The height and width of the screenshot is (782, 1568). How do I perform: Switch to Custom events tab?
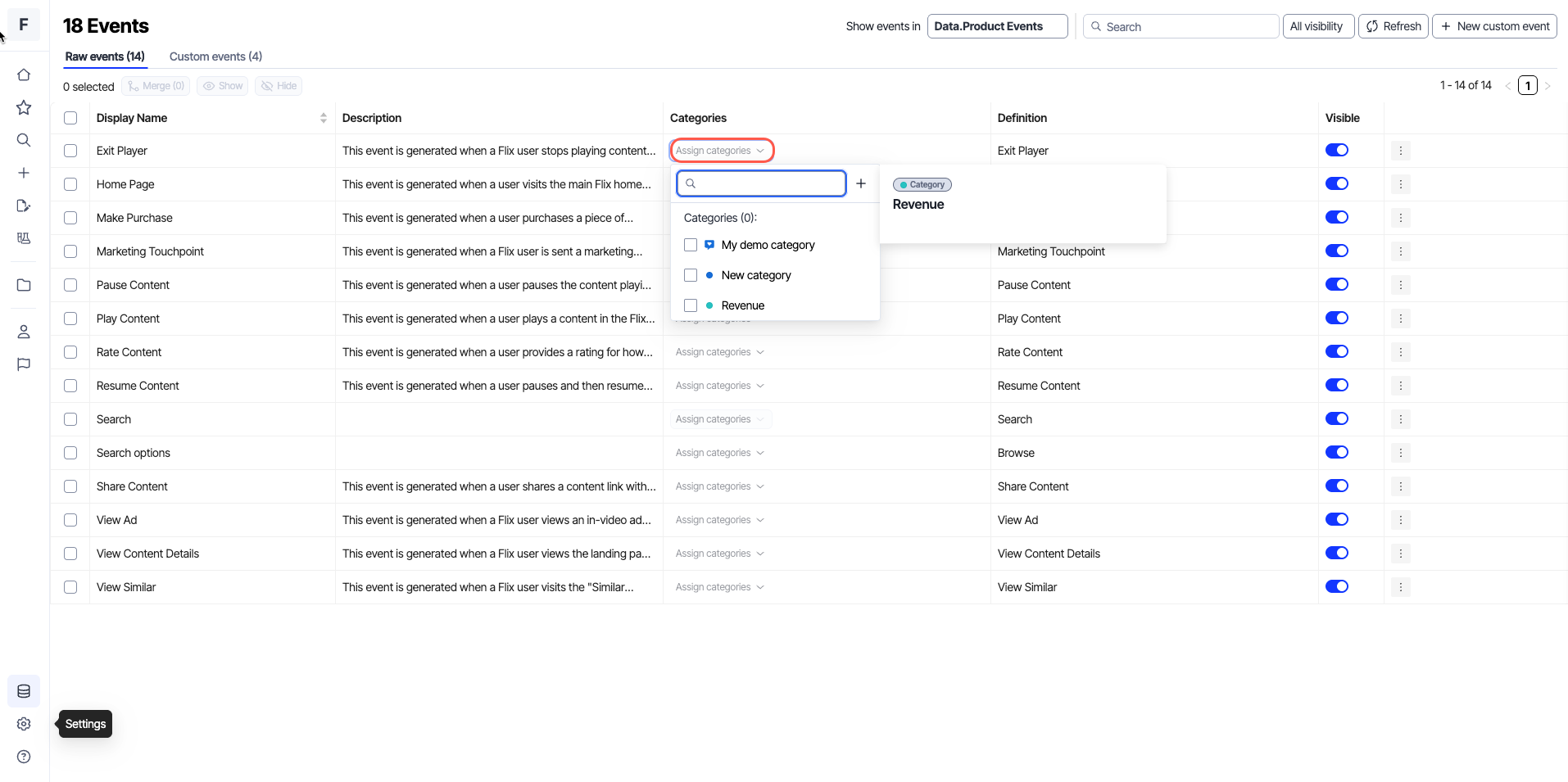click(215, 57)
